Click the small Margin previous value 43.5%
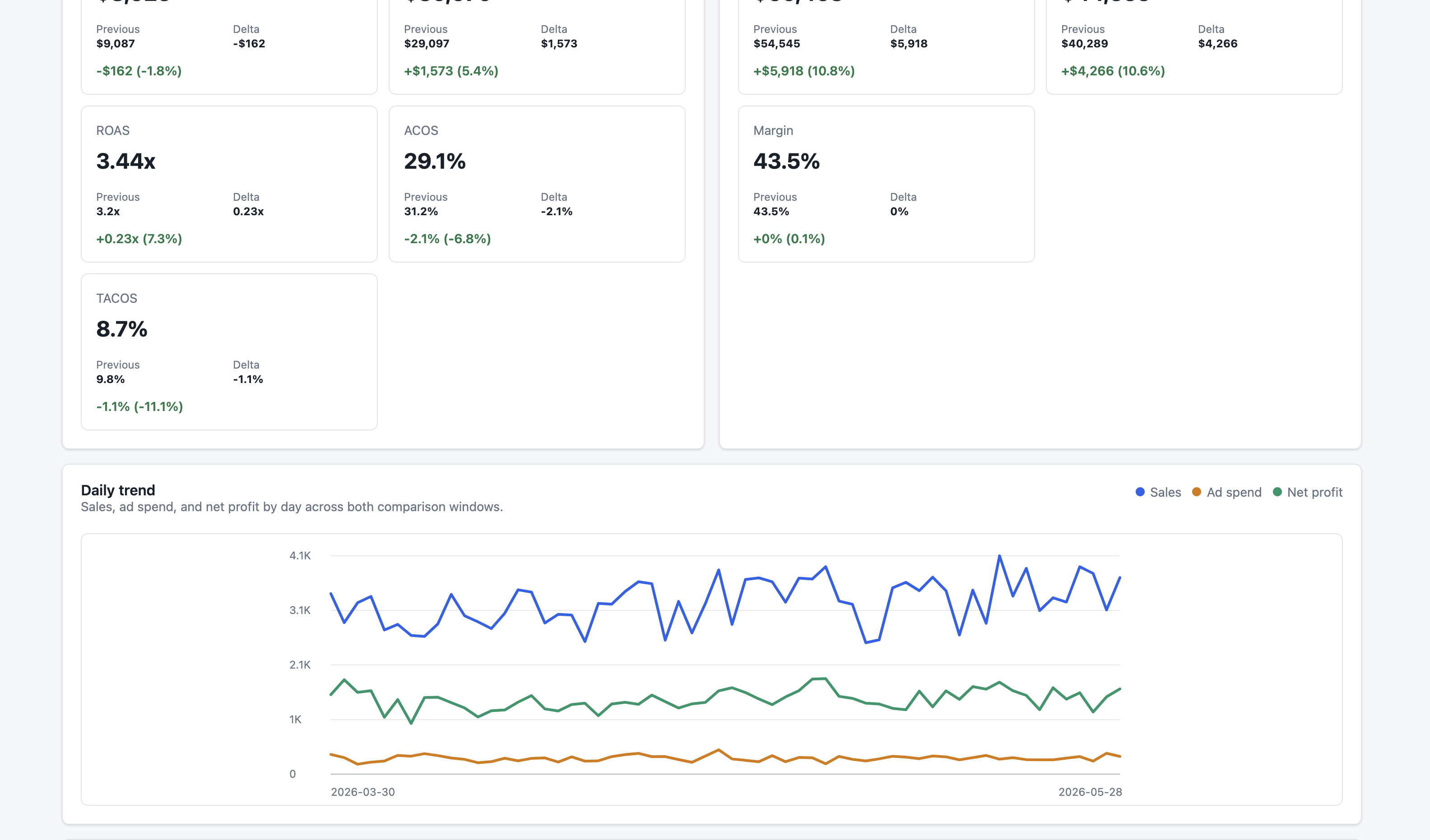The width and height of the screenshot is (1430, 840). [x=771, y=212]
